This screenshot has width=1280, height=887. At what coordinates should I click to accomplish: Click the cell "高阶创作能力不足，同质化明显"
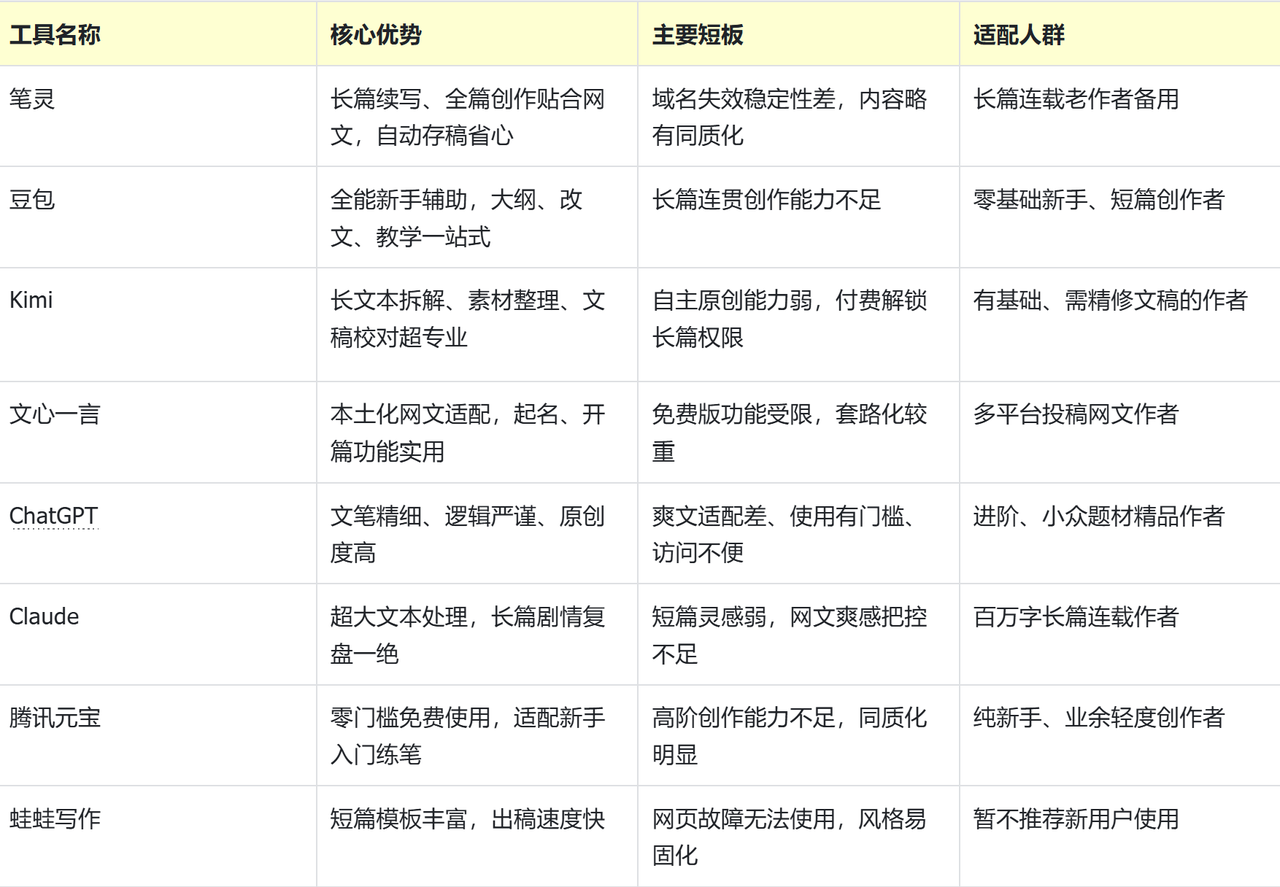(799, 735)
